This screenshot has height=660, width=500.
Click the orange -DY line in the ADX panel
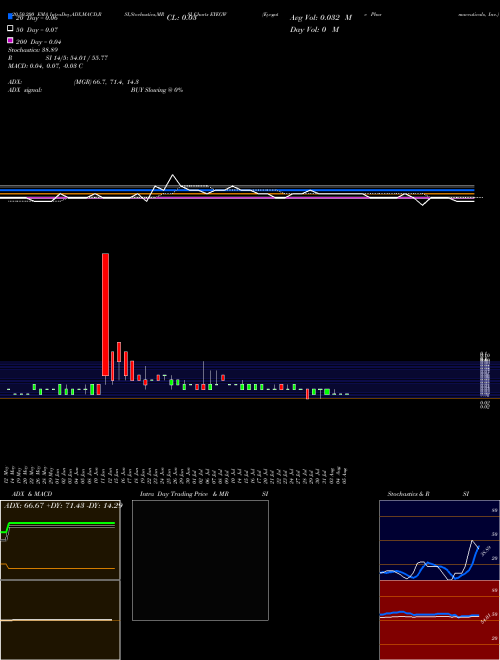(61, 568)
